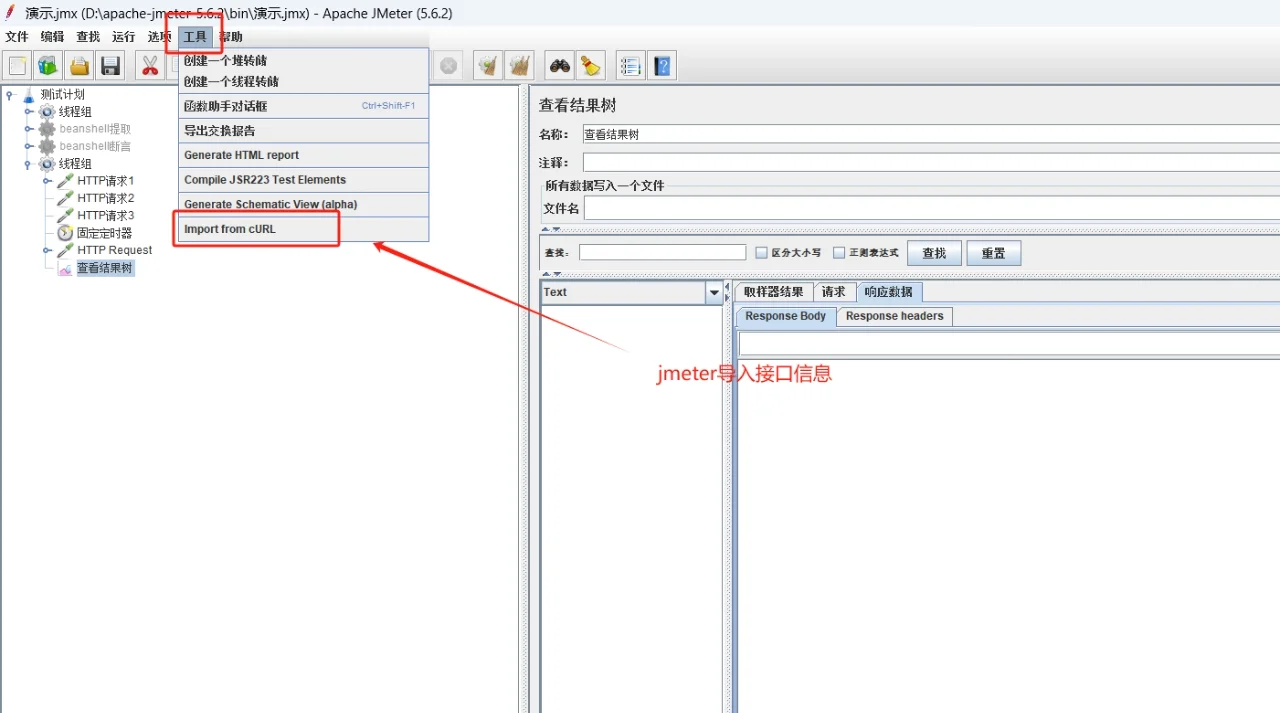Select 查看结果树 in the tree
The width and height of the screenshot is (1280, 713).
(105, 268)
